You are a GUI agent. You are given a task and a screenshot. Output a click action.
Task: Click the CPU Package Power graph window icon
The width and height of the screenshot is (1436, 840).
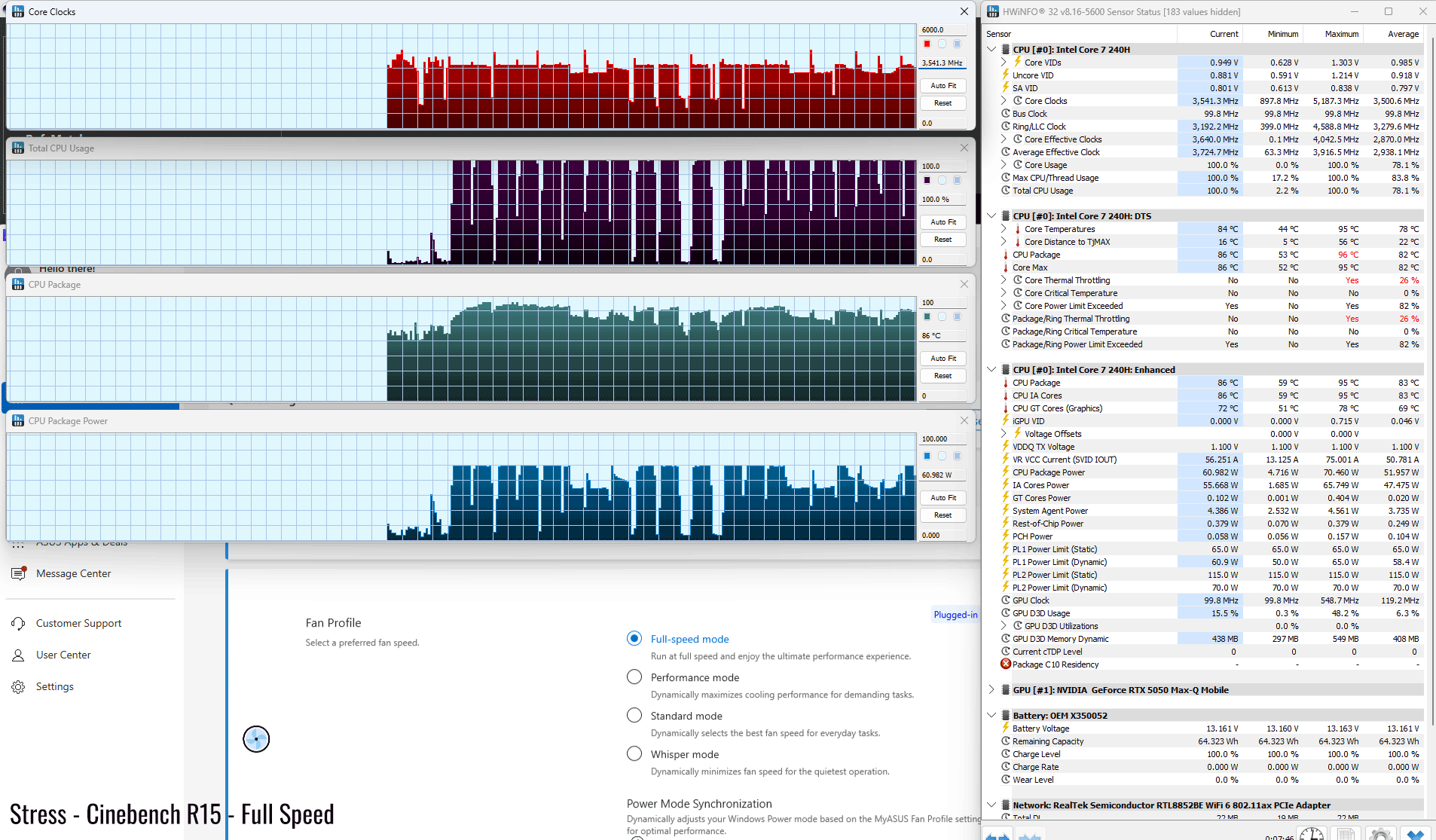(x=18, y=420)
